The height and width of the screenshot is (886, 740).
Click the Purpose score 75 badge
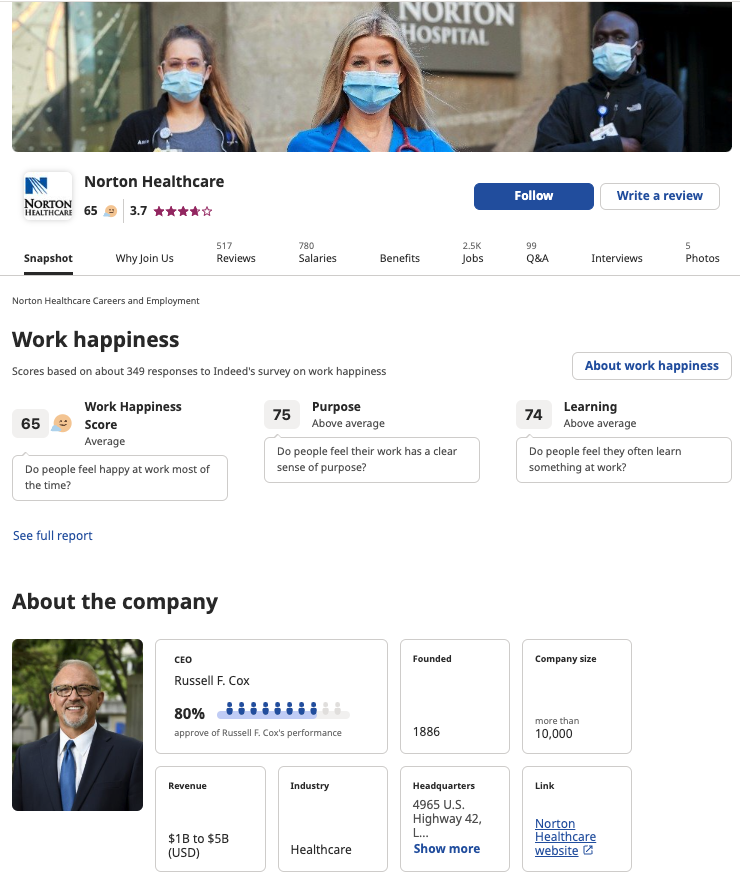[281, 414]
